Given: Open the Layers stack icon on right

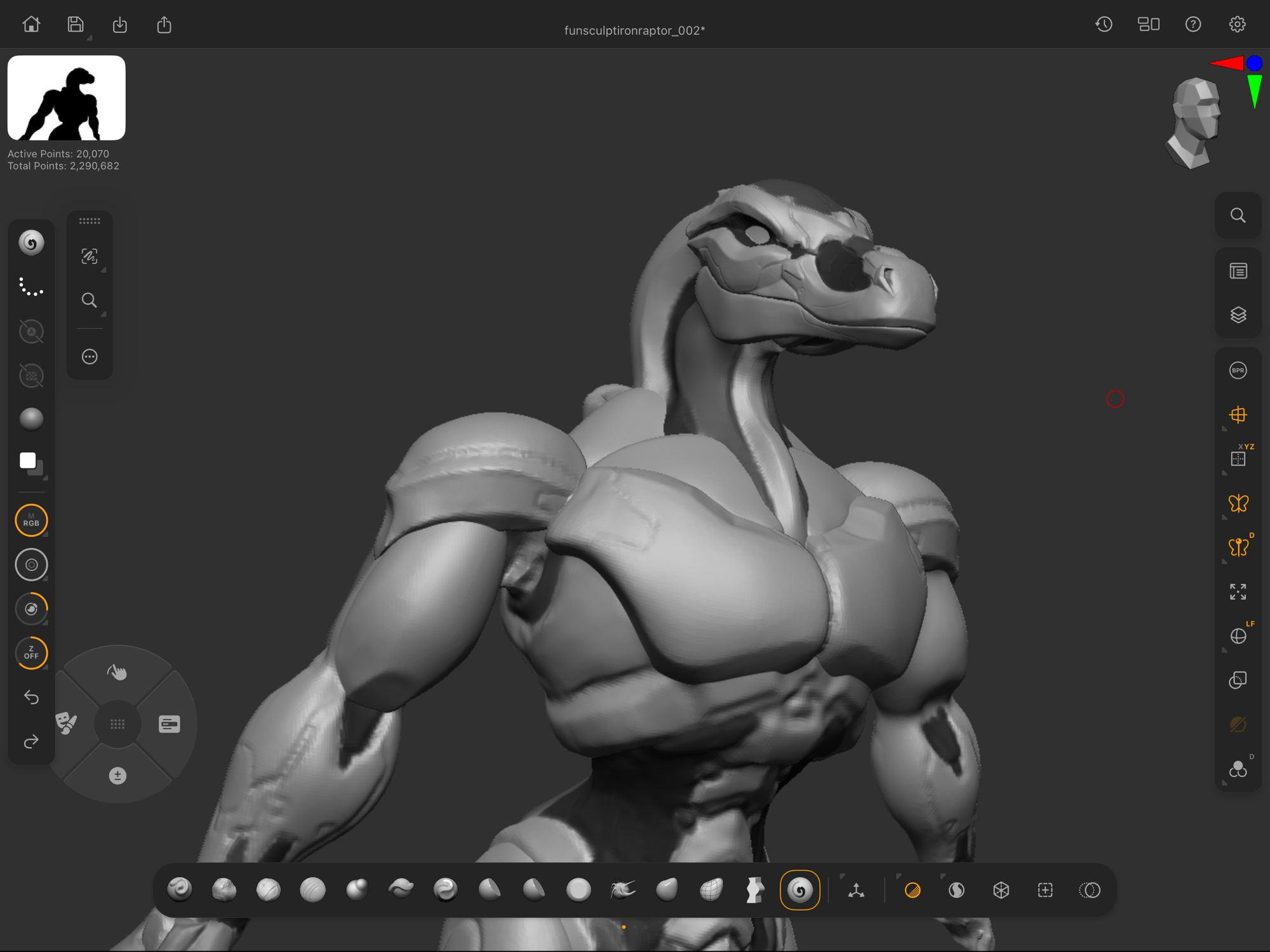Looking at the screenshot, I should (x=1238, y=315).
